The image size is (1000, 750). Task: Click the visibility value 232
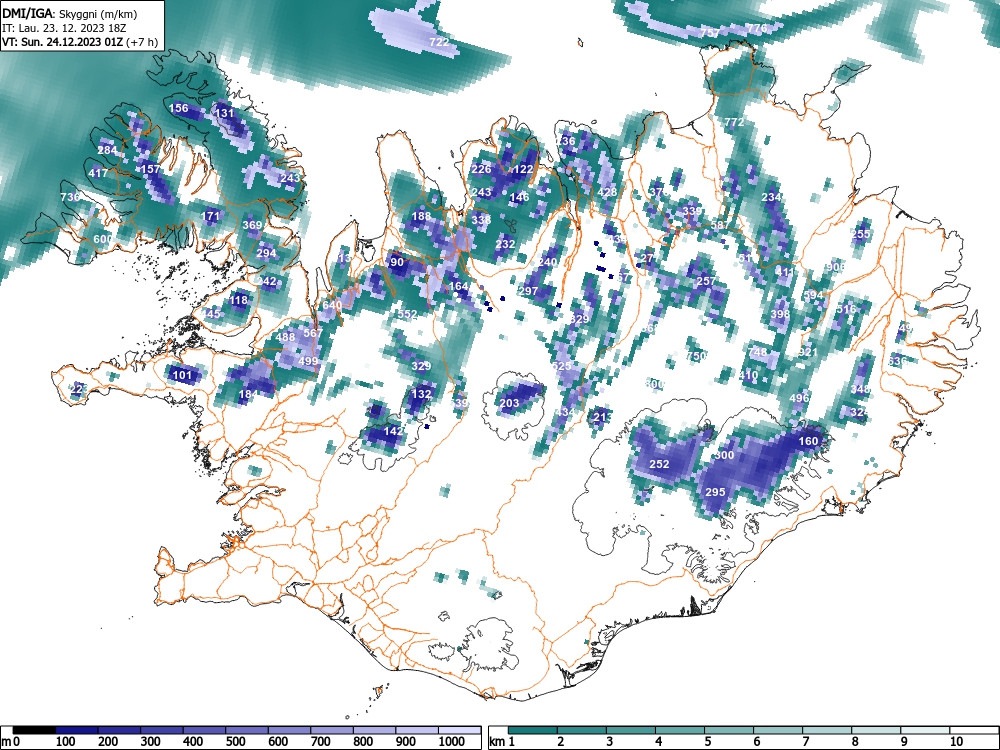[x=505, y=244]
